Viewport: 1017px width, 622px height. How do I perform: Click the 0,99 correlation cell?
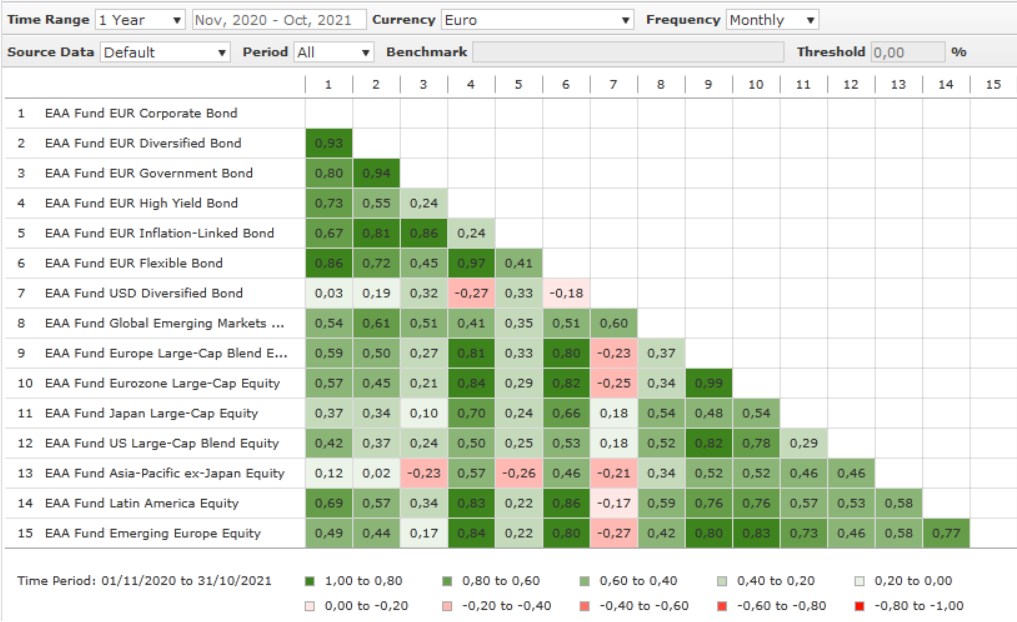click(708, 383)
